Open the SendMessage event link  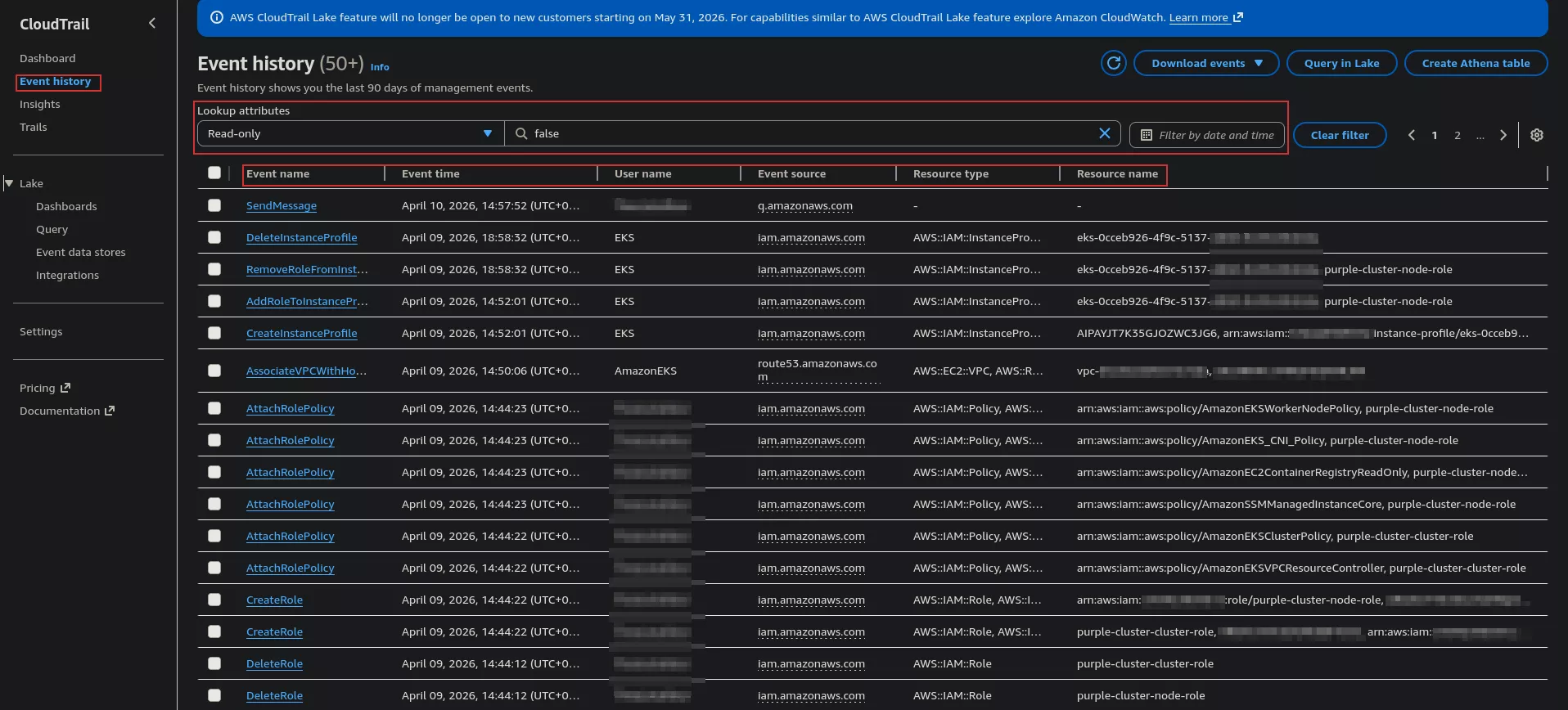(282, 205)
